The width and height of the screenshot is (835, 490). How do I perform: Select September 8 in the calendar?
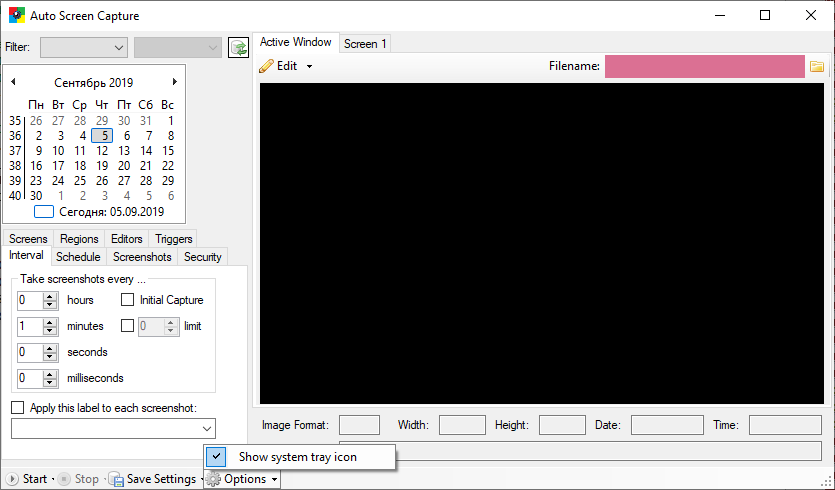click(170, 136)
